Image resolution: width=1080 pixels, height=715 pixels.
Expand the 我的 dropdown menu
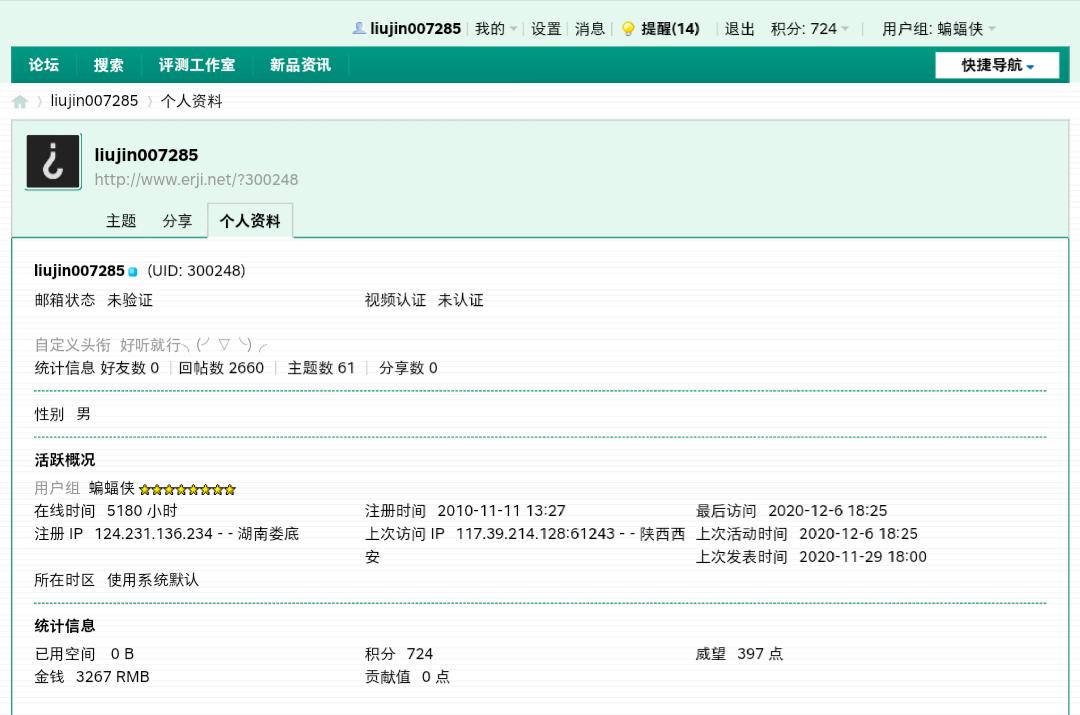[x=496, y=29]
